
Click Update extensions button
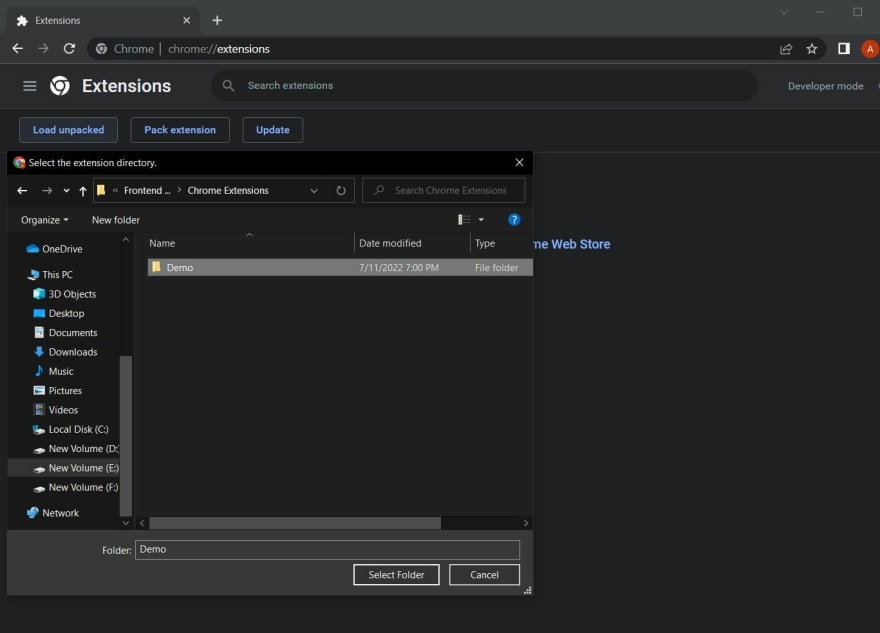[273, 130]
